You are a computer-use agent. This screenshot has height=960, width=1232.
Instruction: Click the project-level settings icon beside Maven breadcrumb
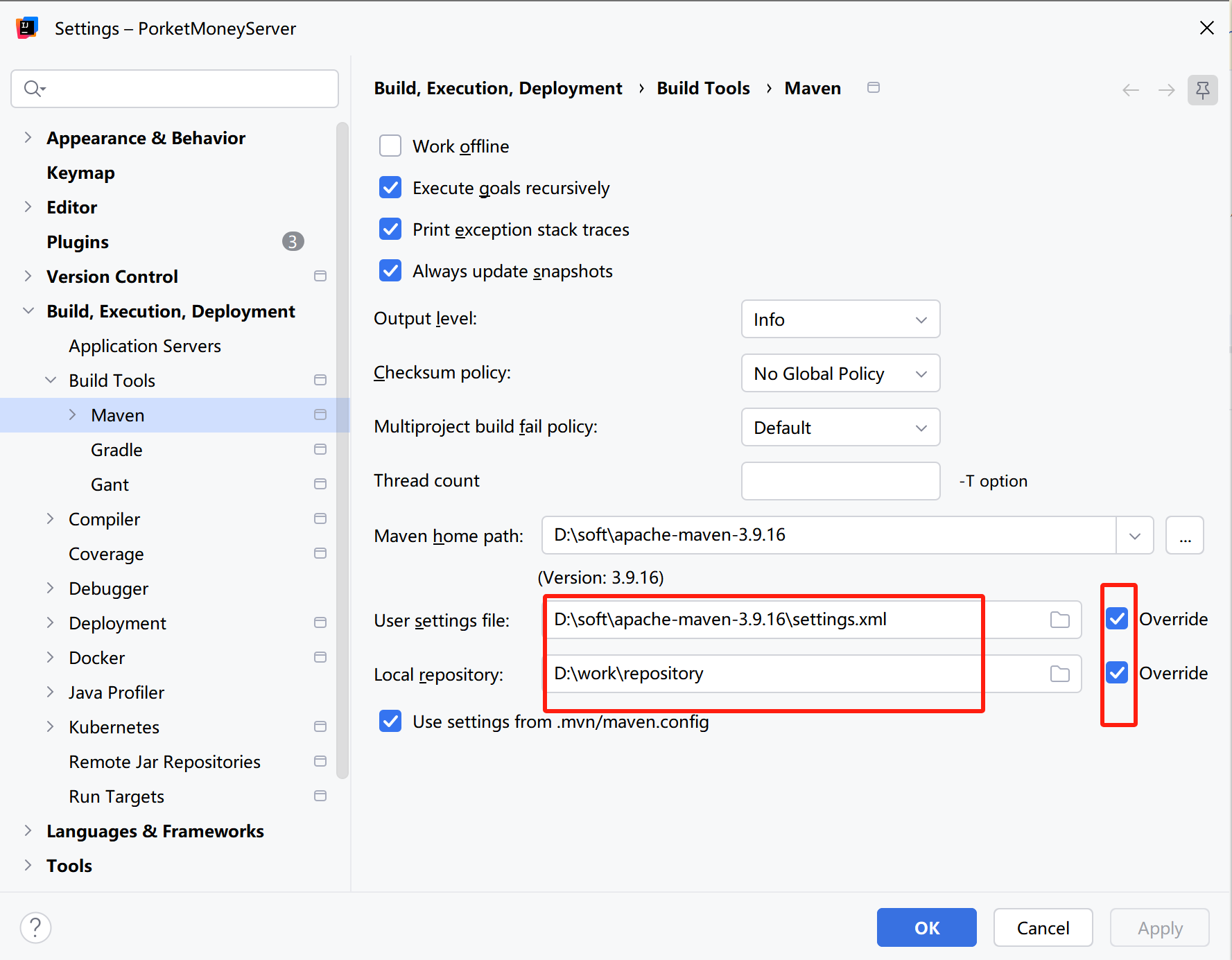(874, 87)
